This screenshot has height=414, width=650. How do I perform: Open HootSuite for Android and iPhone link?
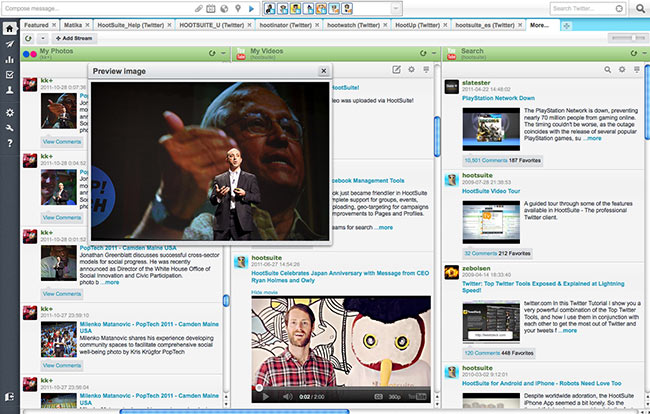[542, 383]
